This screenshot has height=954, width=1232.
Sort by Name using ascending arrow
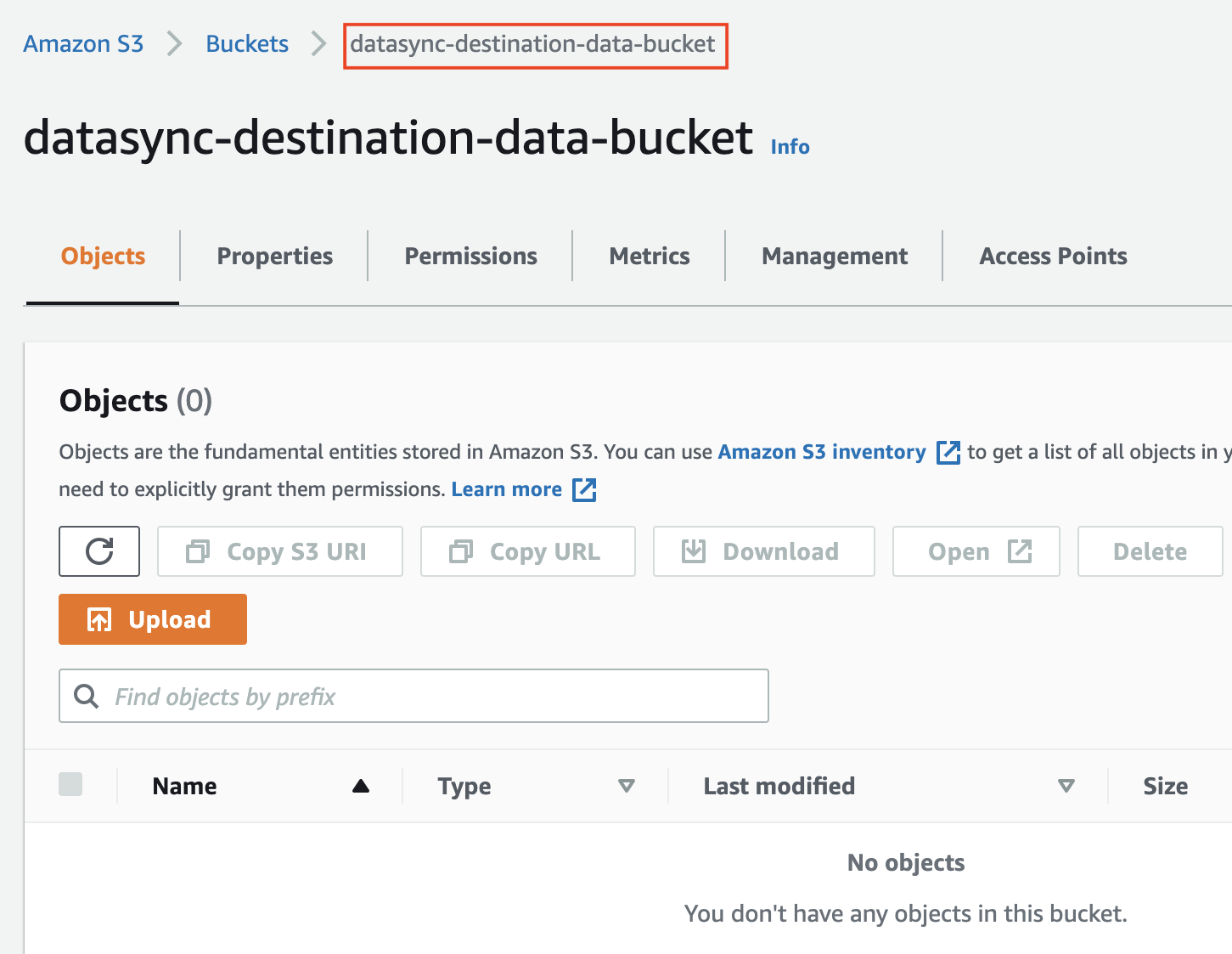[x=361, y=786]
